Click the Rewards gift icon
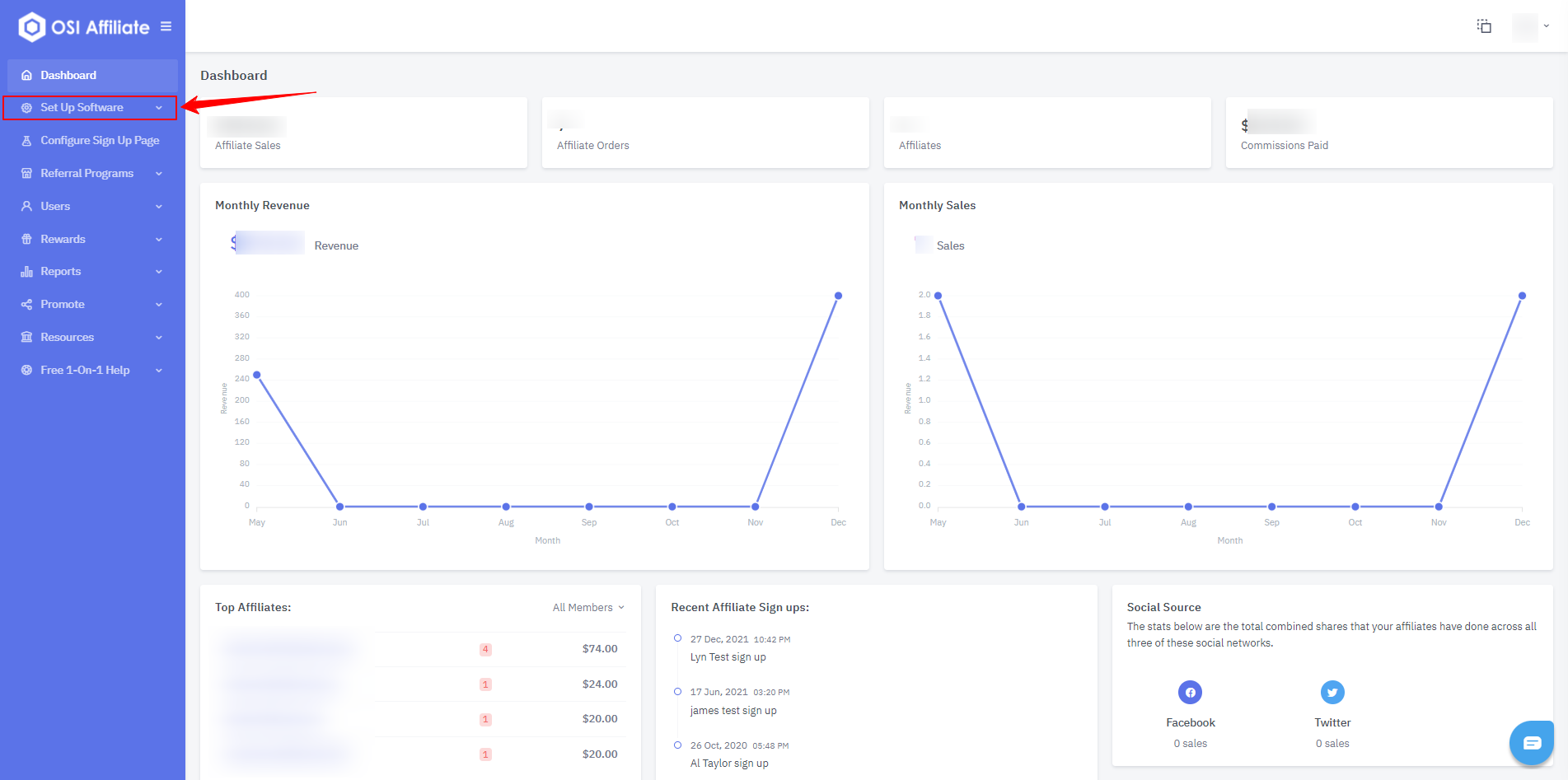 pos(26,240)
